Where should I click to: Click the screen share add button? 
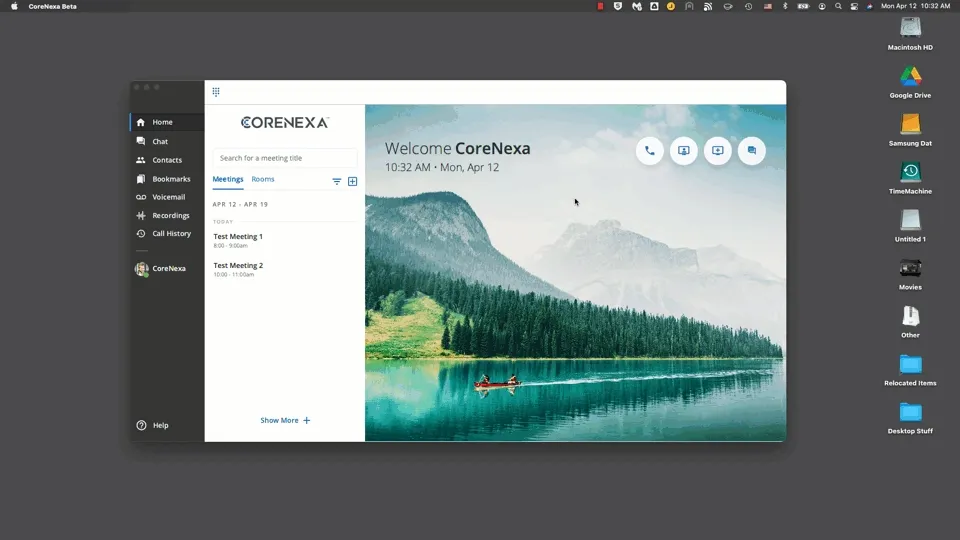tap(718, 151)
